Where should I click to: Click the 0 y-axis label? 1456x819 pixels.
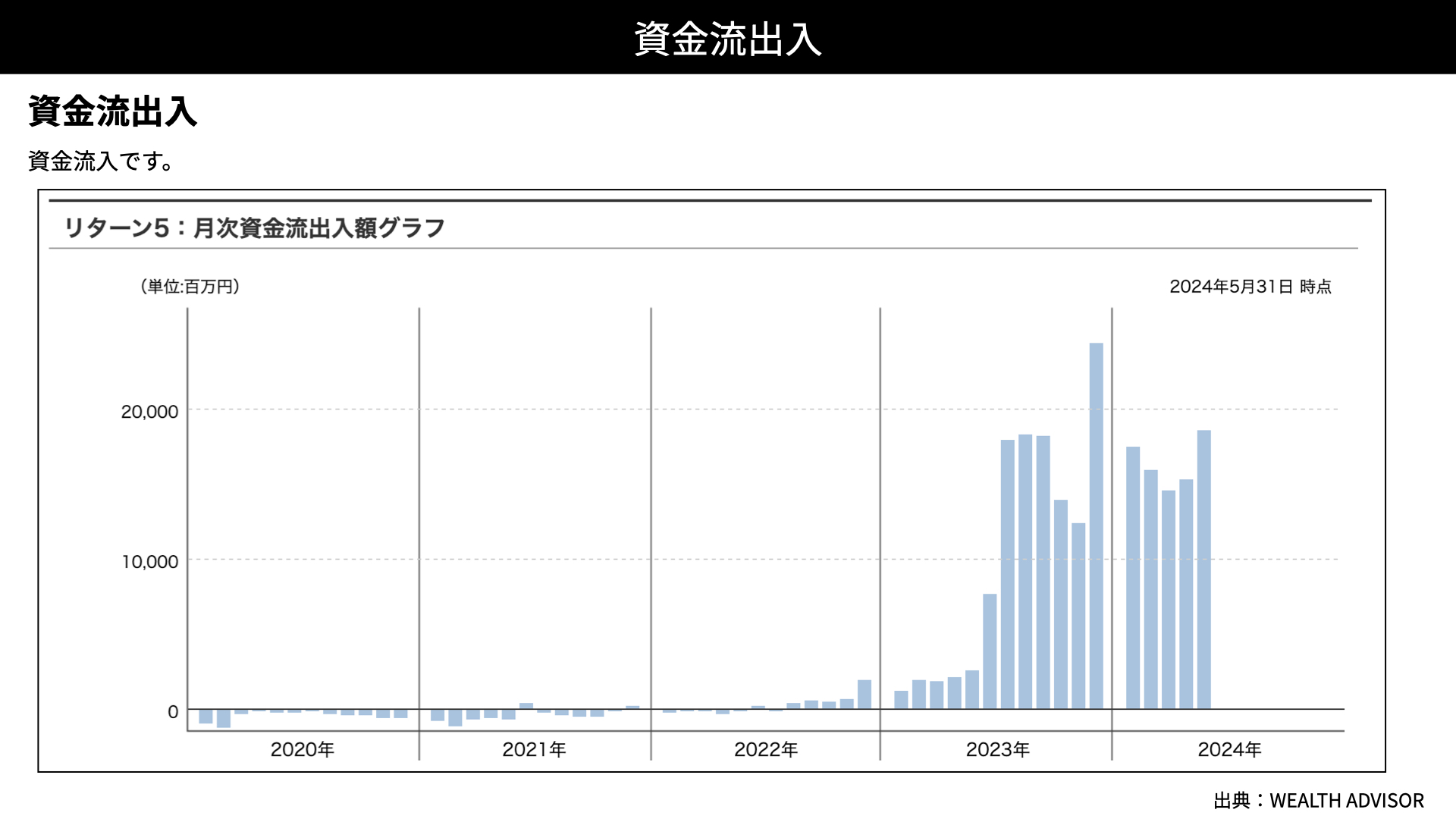173,712
